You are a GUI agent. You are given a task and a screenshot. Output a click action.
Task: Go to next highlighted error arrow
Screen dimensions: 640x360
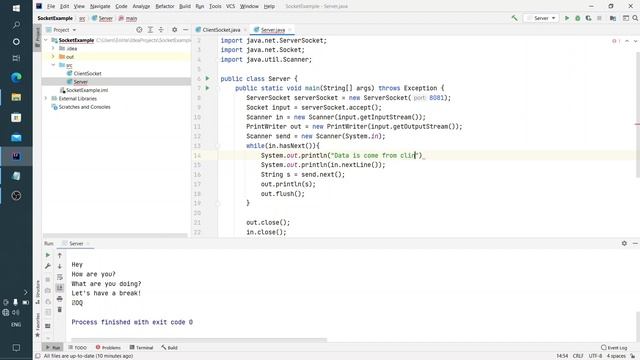click(635, 41)
